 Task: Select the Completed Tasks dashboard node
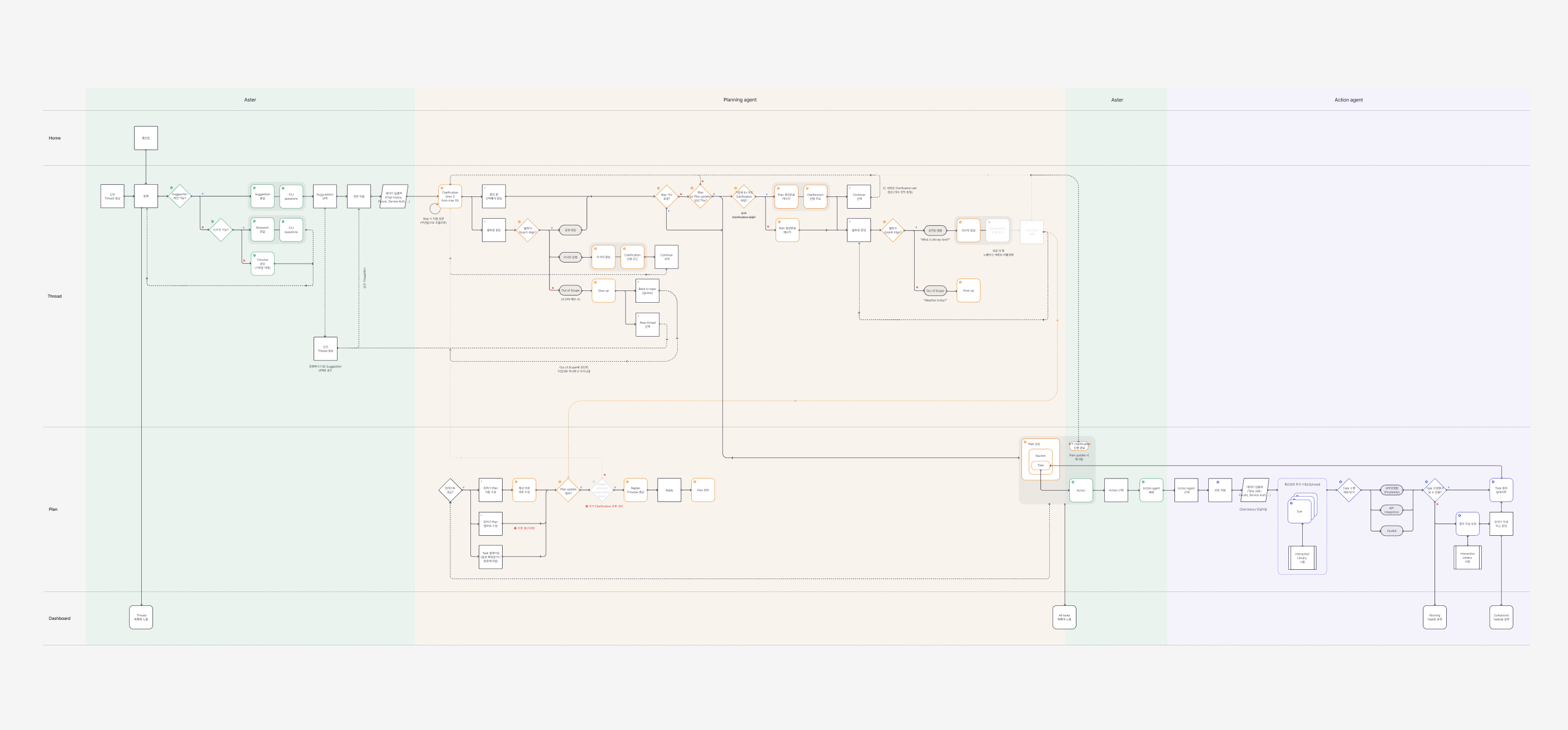click(1501, 617)
